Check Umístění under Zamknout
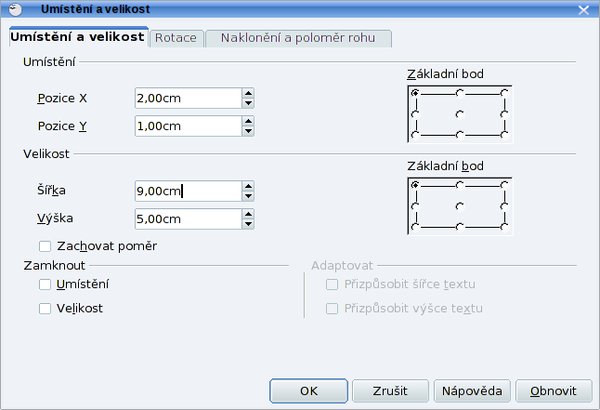This screenshot has width=600, height=410. coord(45,284)
